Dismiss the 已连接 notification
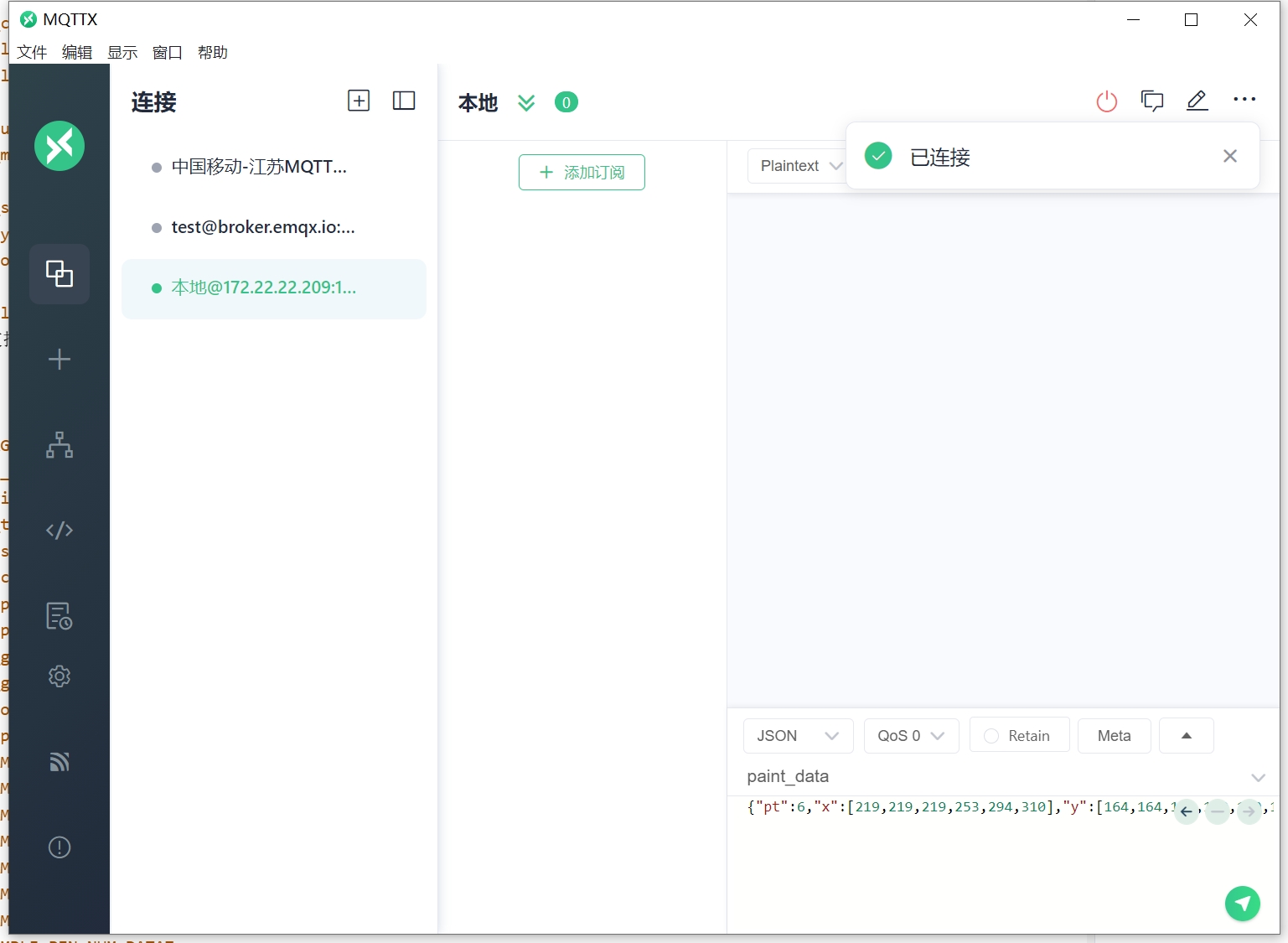Image resolution: width=1288 pixels, height=943 pixels. pos(1230,156)
